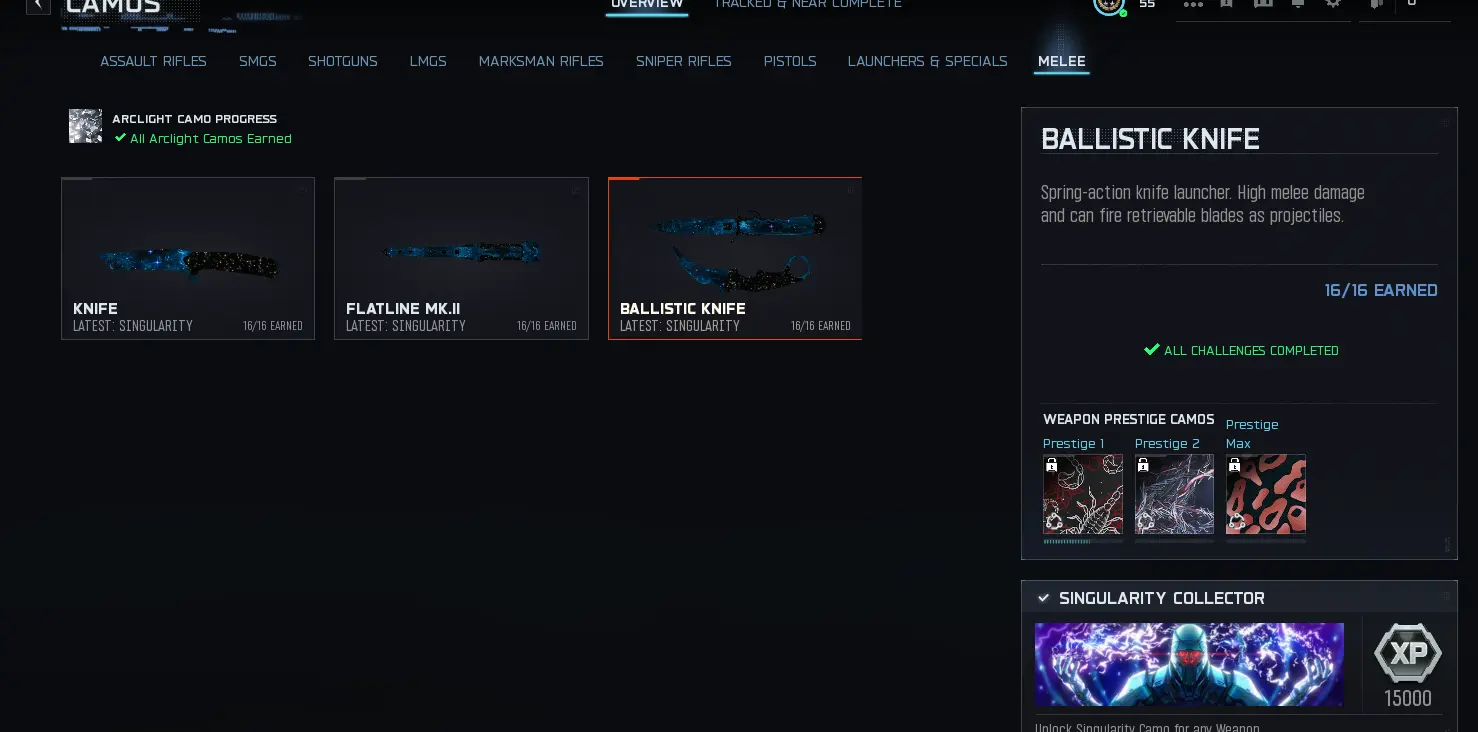Select the Launchers & Specials tab

click(928, 61)
